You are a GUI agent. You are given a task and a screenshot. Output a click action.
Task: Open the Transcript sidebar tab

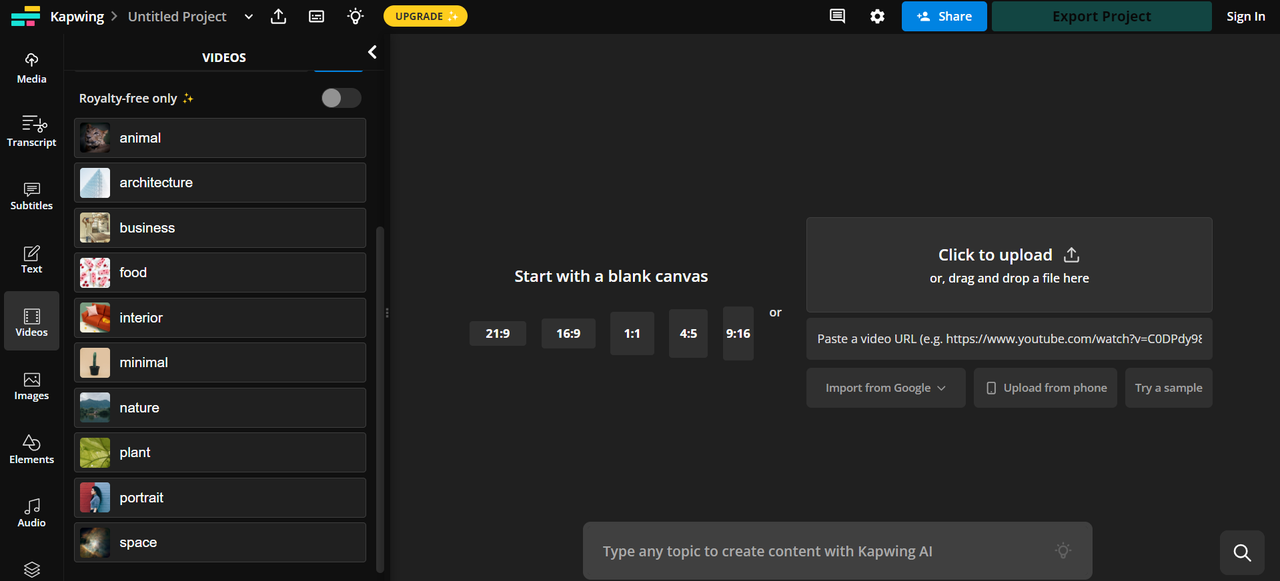tap(32, 131)
